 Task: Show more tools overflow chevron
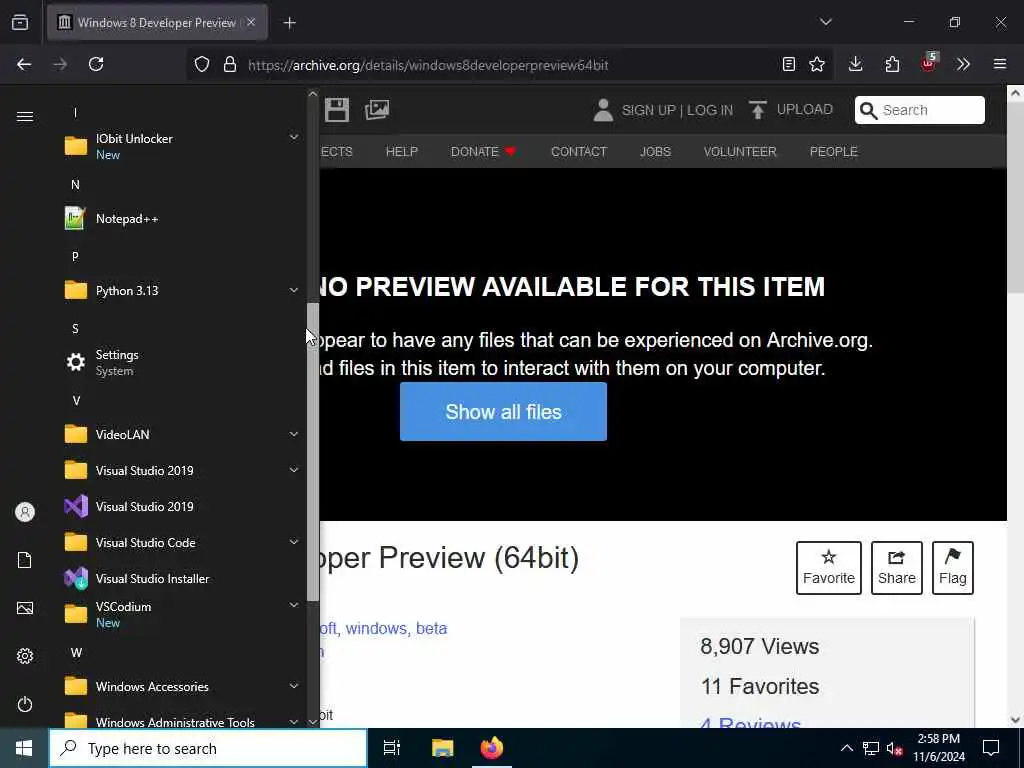click(x=963, y=64)
